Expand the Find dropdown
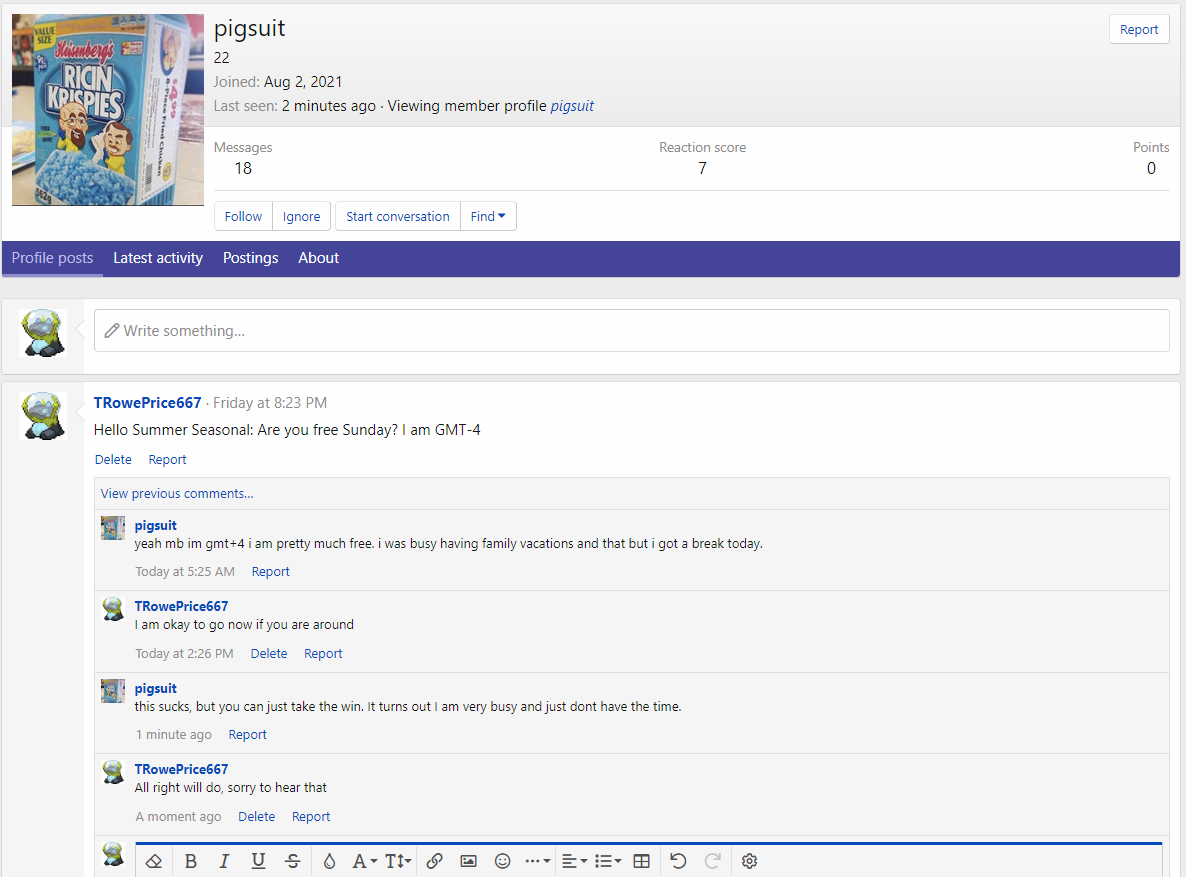The height and width of the screenshot is (877, 1186). pyautogui.click(x=488, y=216)
